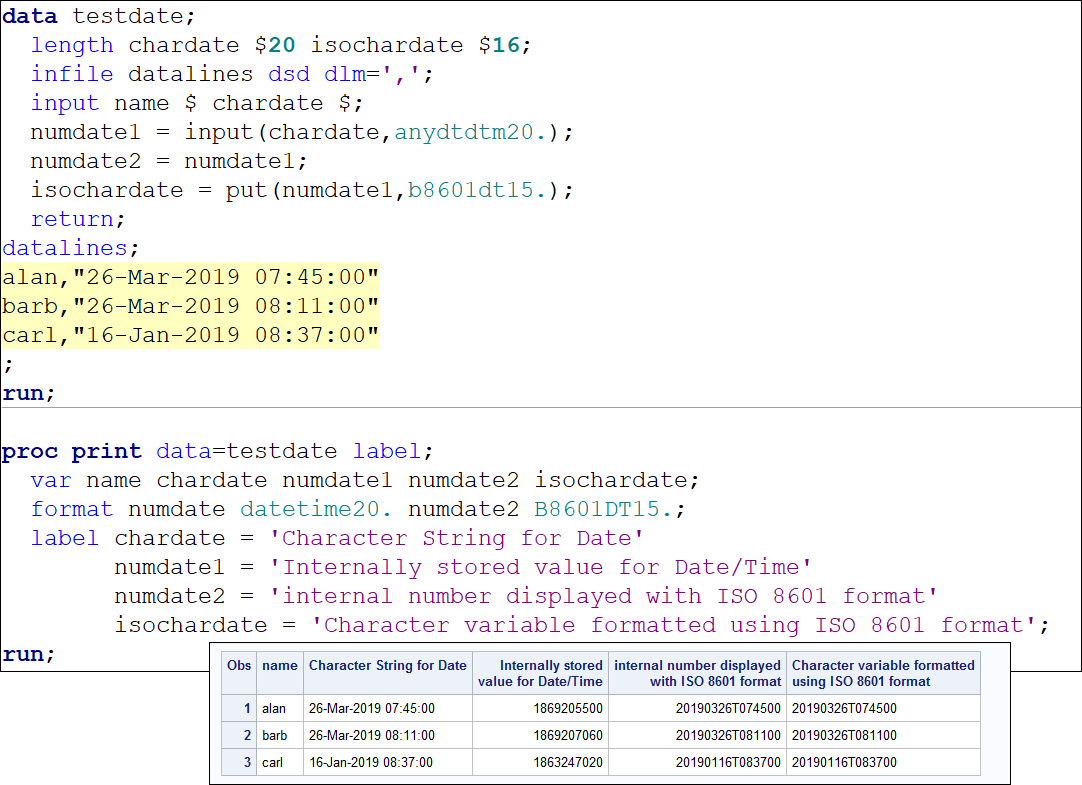Click the 'Obs' column header in output table
Image resolution: width=1082 pixels, height=785 pixels.
point(239,673)
